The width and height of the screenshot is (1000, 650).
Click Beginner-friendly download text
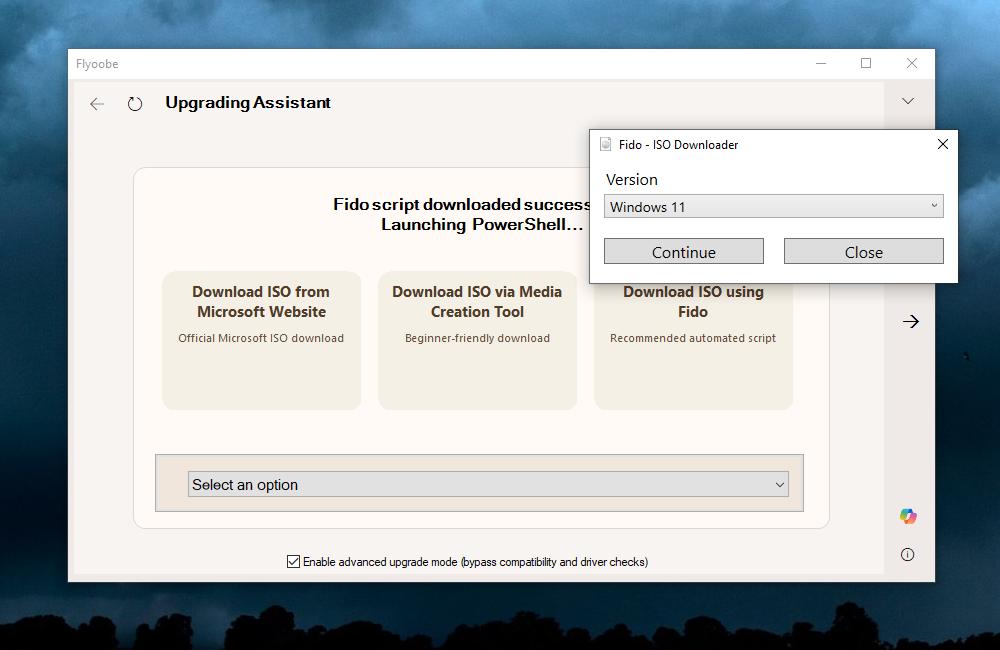tap(477, 338)
